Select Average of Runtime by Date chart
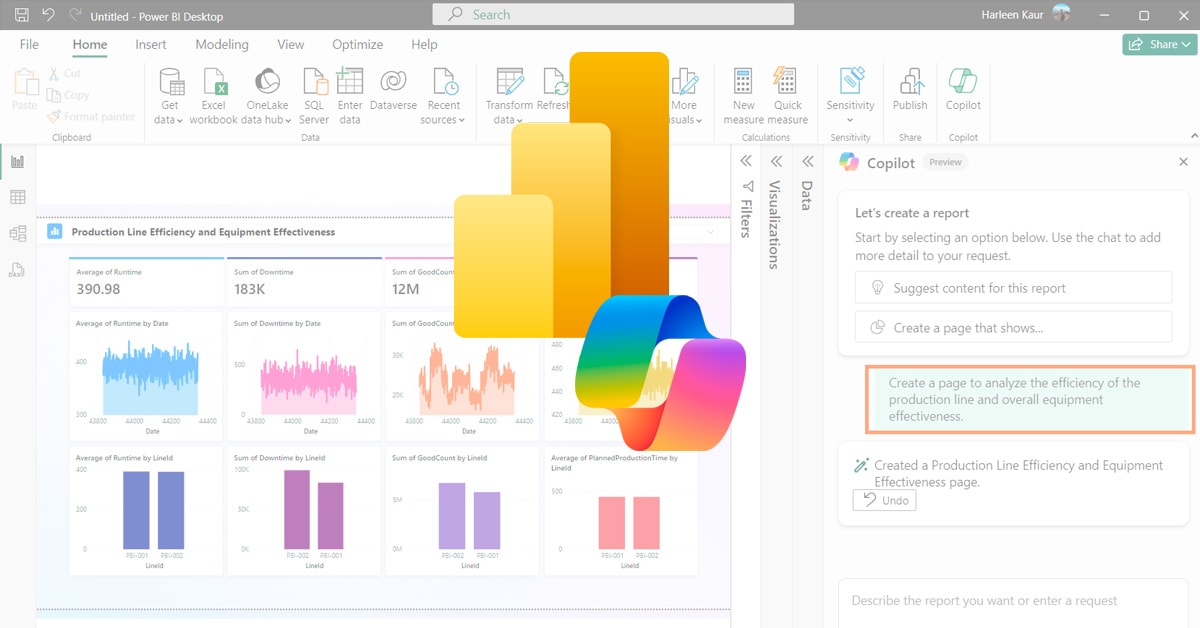 (146, 376)
